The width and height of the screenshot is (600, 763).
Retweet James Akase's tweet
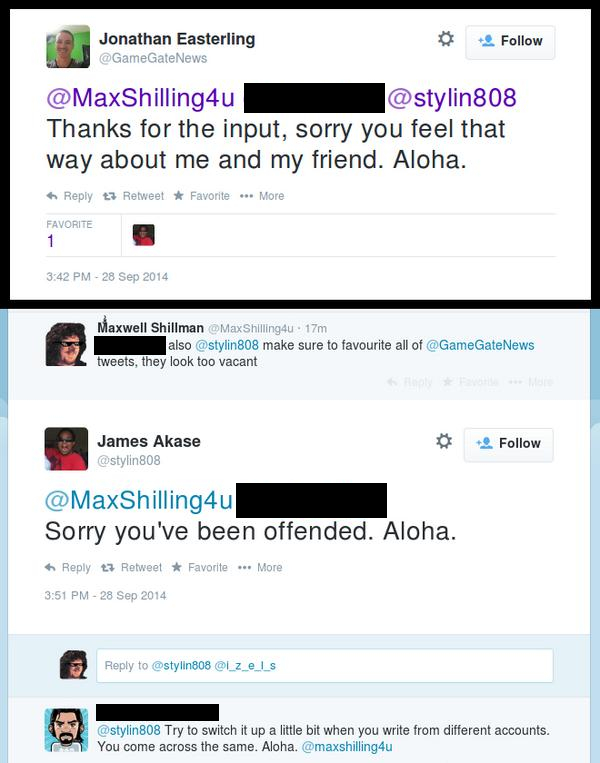(132, 567)
